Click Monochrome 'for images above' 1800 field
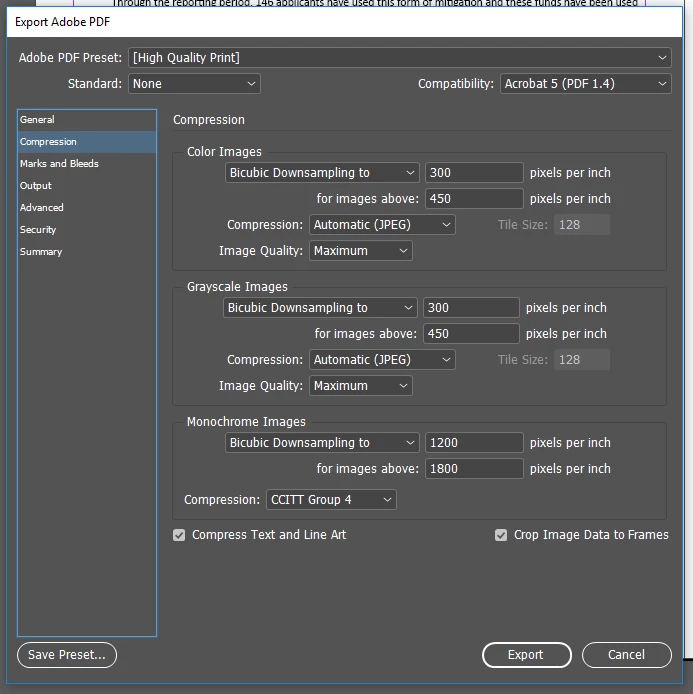Image resolution: width=693 pixels, height=694 pixels. tap(474, 469)
